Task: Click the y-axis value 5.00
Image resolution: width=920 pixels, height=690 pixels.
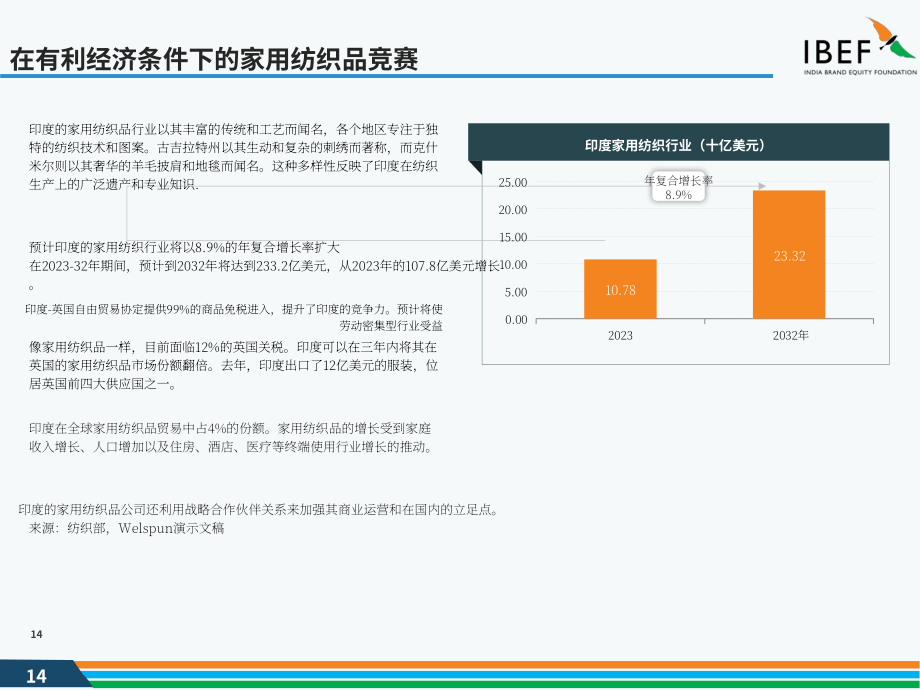Action: click(x=516, y=292)
